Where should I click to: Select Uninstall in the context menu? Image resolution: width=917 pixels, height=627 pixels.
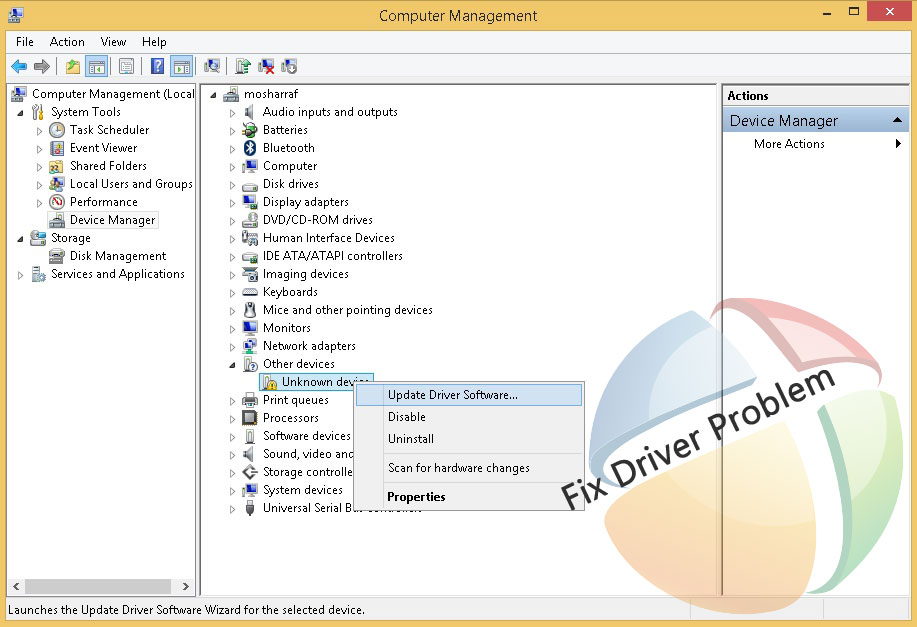coord(411,439)
